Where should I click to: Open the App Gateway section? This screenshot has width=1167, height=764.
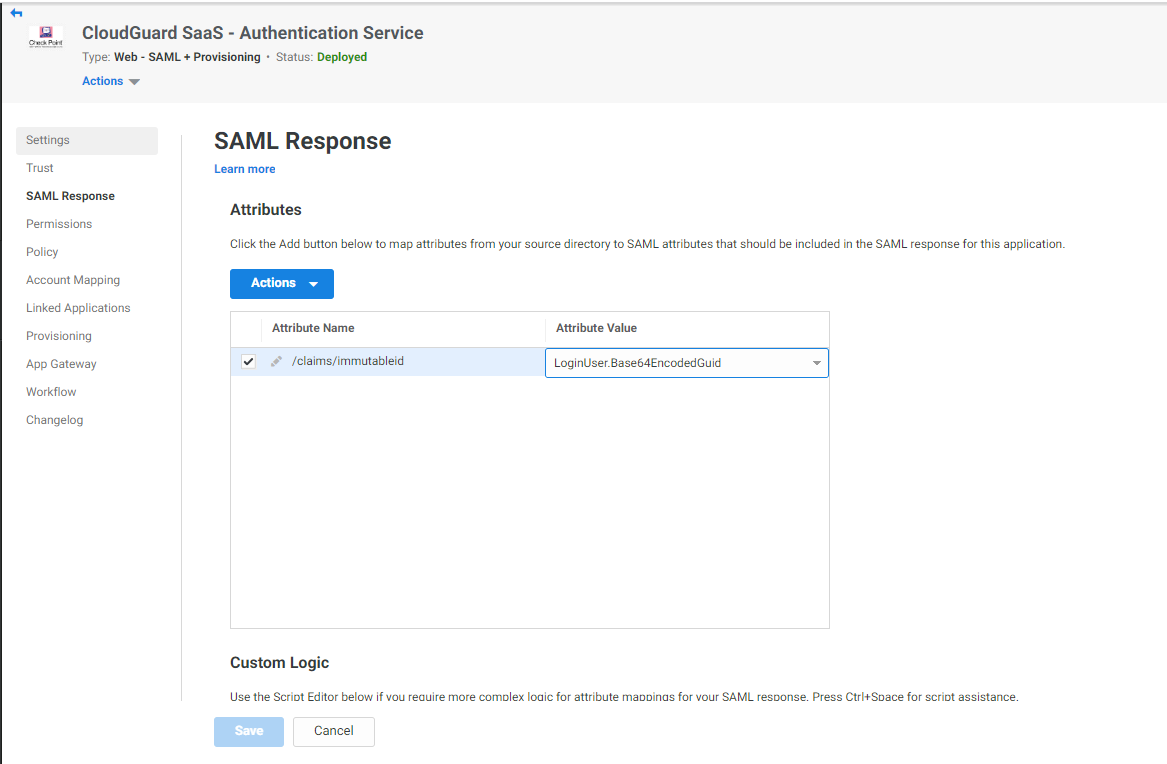[x=61, y=364]
